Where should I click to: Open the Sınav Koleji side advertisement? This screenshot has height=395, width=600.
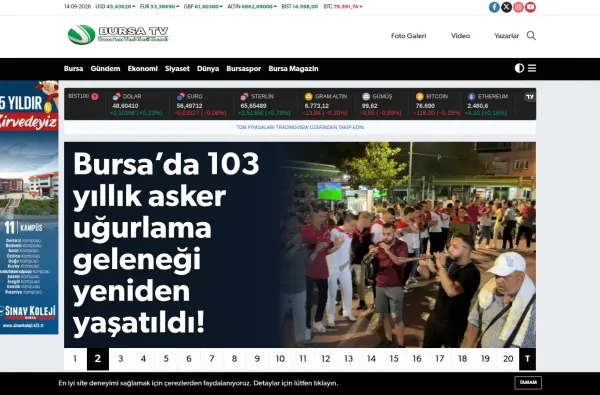point(29,207)
